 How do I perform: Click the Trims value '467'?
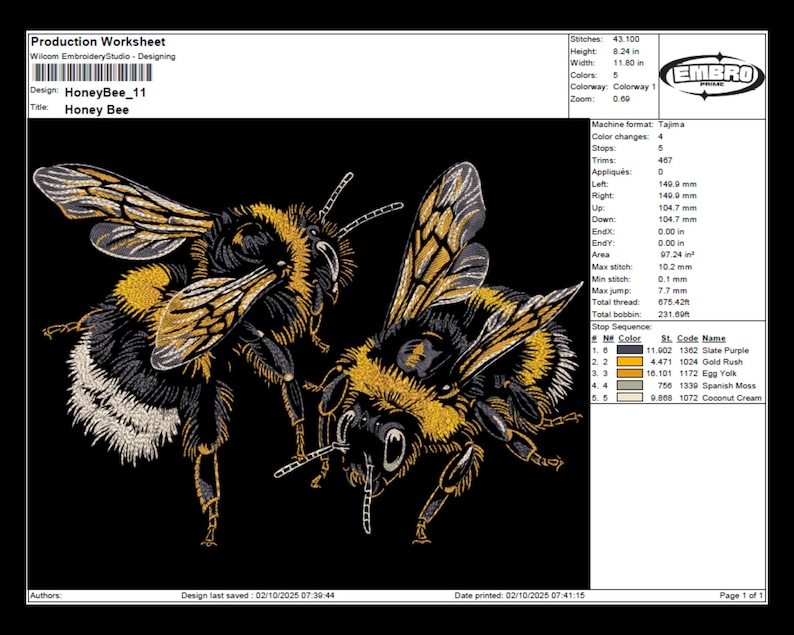[665, 160]
